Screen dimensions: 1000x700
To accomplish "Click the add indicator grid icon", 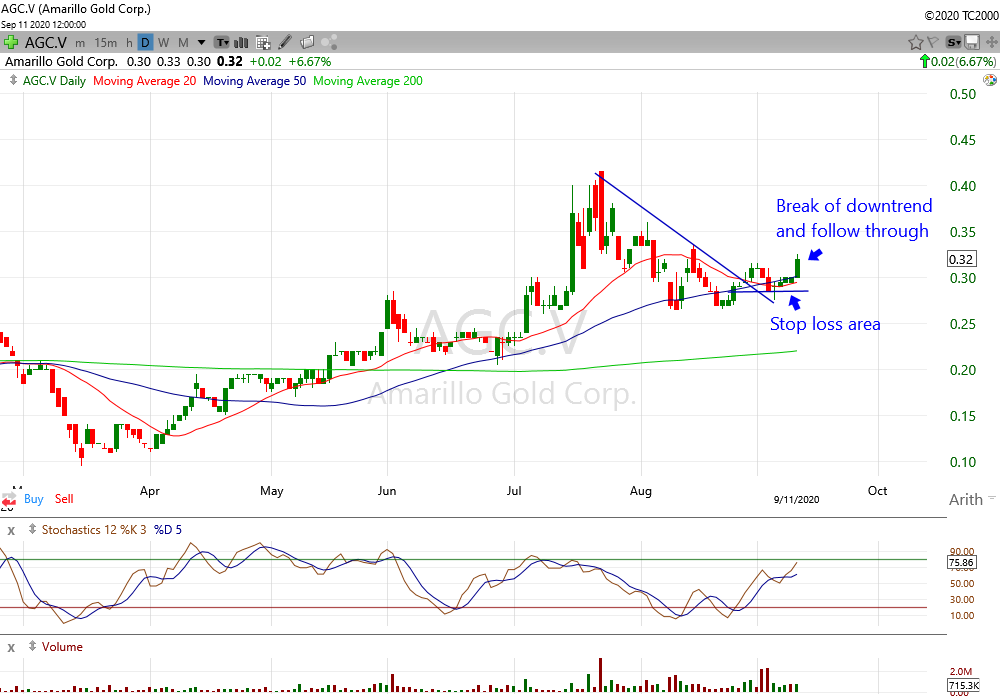I will point(263,43).
